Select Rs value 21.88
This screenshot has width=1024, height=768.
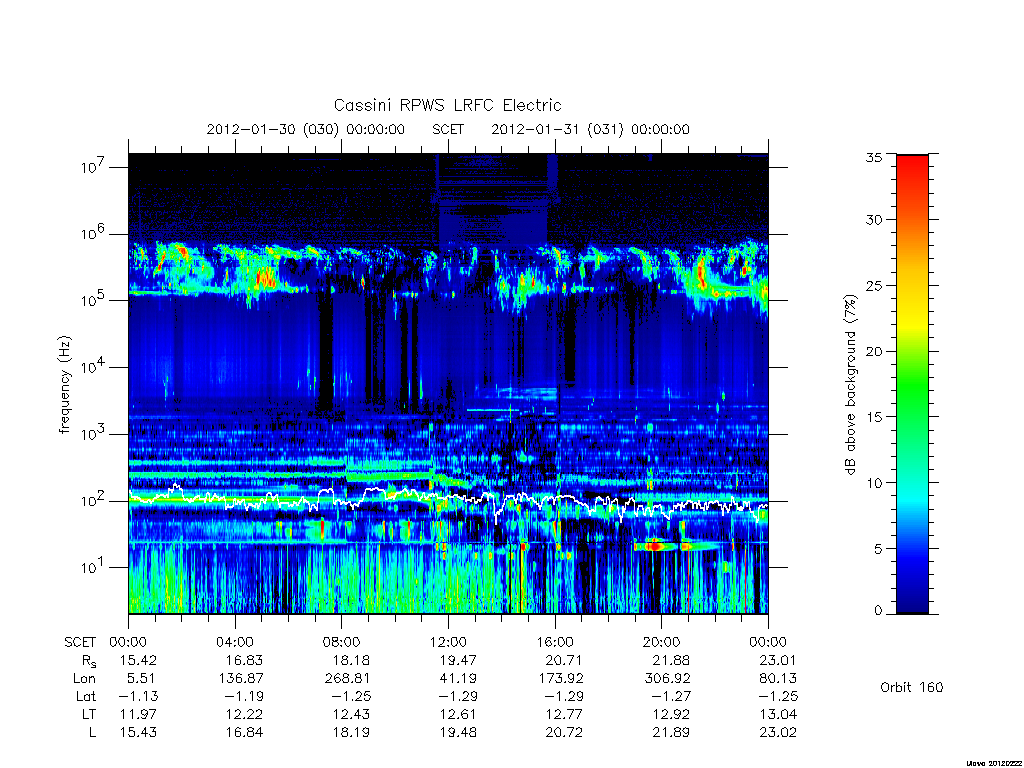[671, 660]
